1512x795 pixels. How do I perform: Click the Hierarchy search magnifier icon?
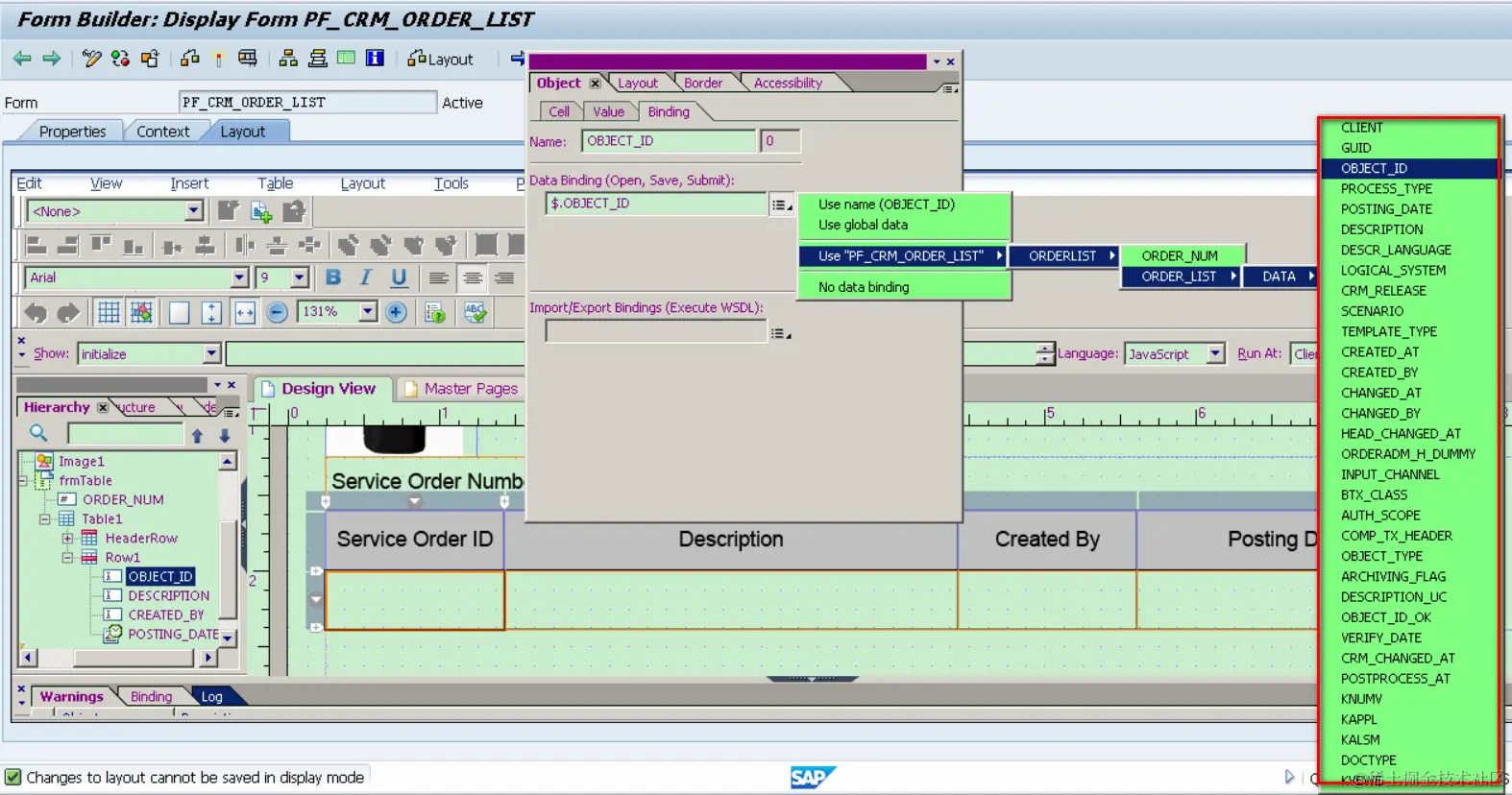tap(38, 434)
